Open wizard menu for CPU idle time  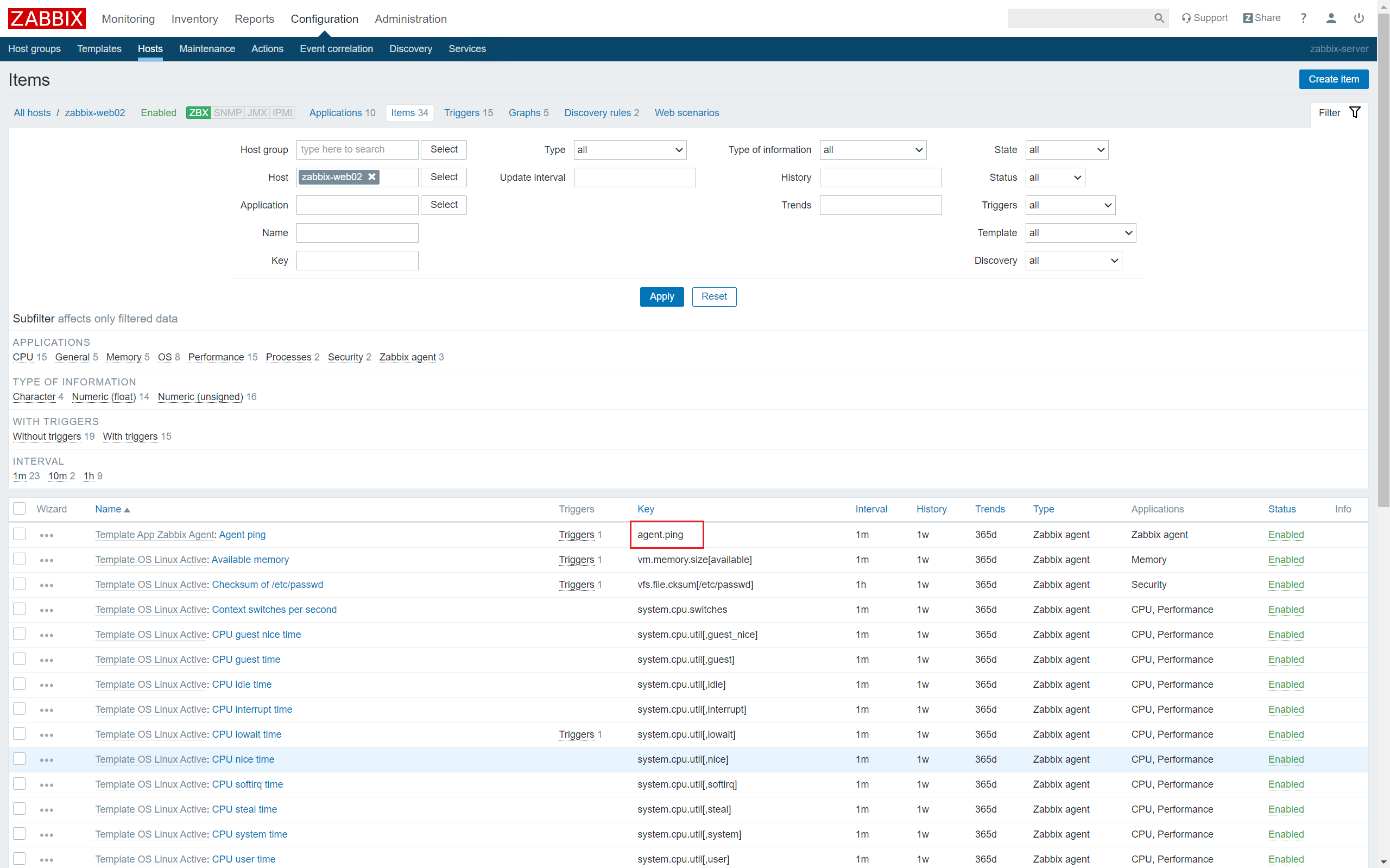tap(47, 685)
